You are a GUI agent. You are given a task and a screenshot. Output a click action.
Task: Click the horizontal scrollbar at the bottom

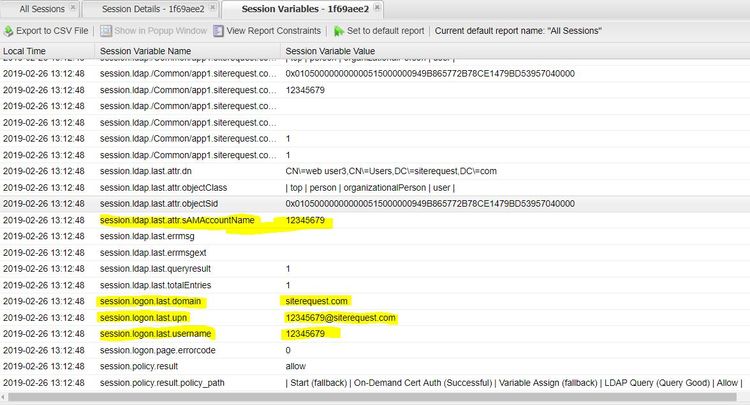pyautogui.click(x=372, y=397)
